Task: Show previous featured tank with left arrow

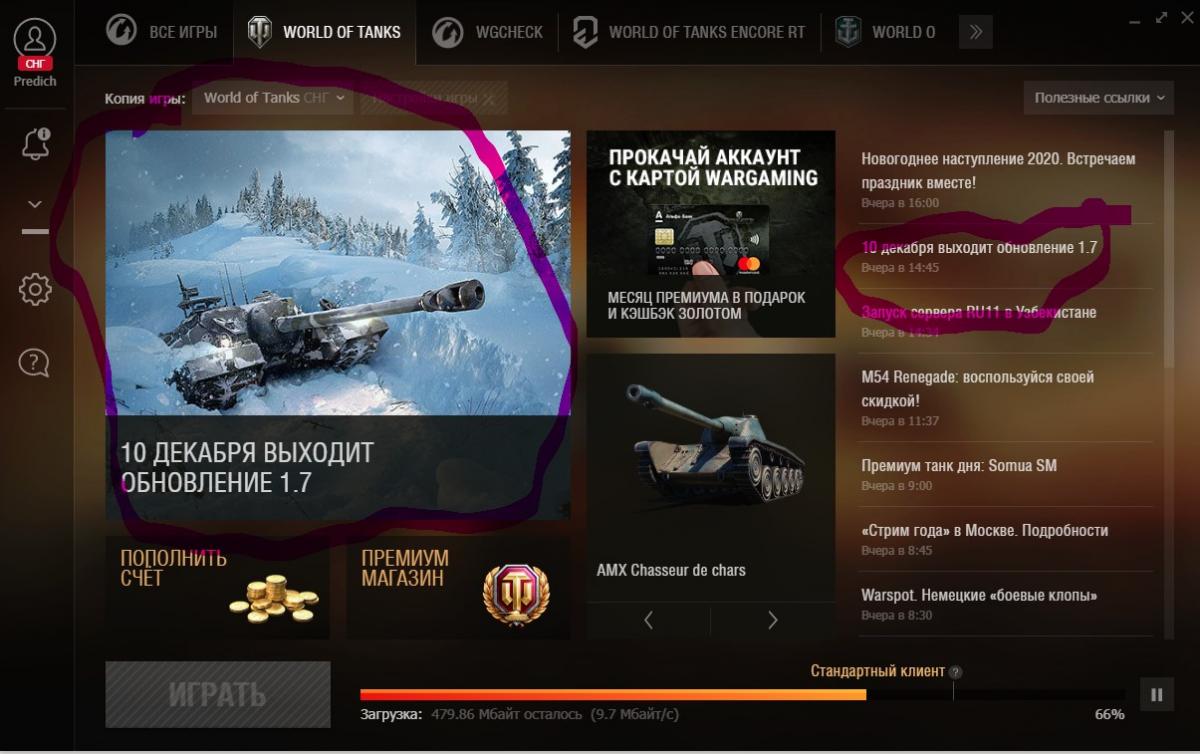Action: (x=649, y=621)
